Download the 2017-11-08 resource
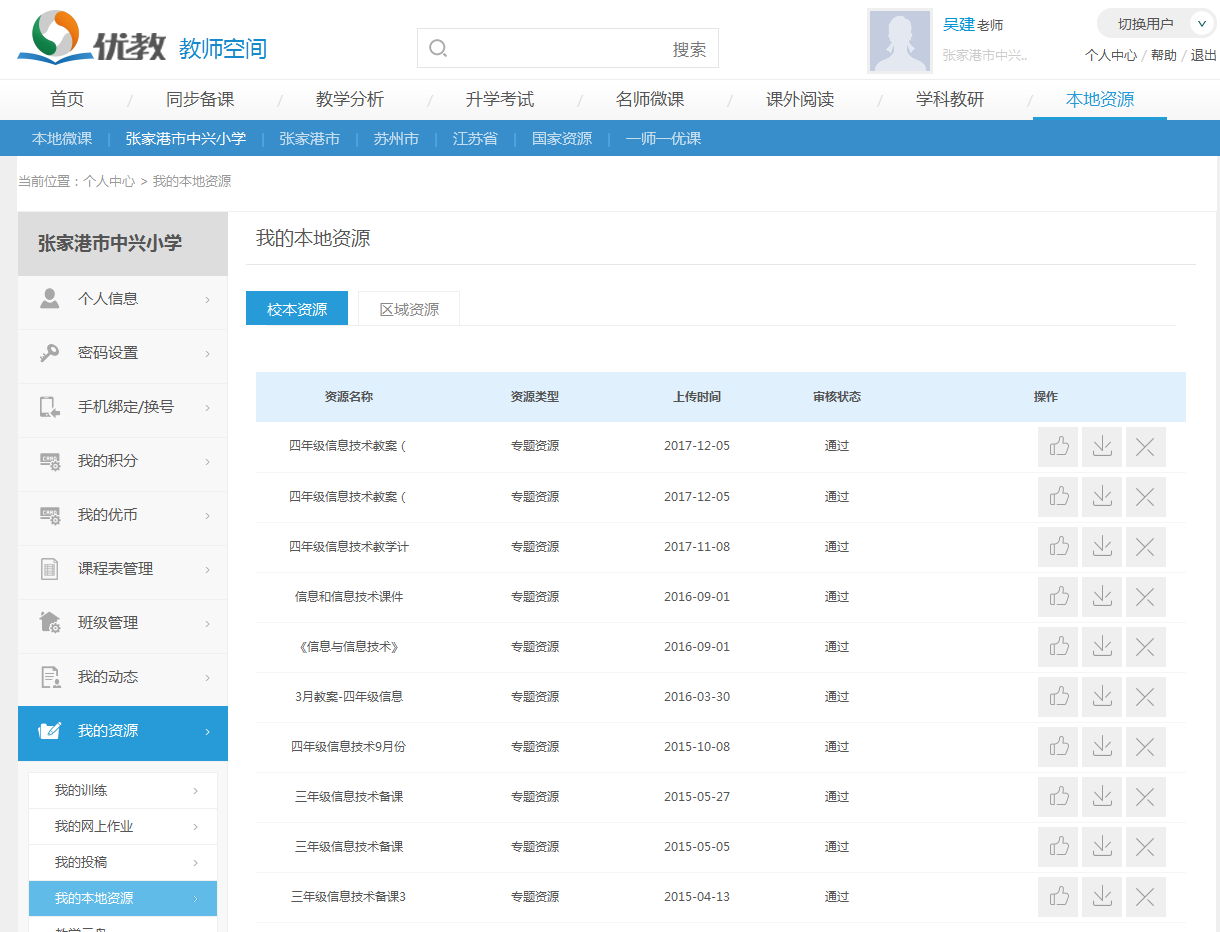 pyautogui.click(x=1102, y=547)
